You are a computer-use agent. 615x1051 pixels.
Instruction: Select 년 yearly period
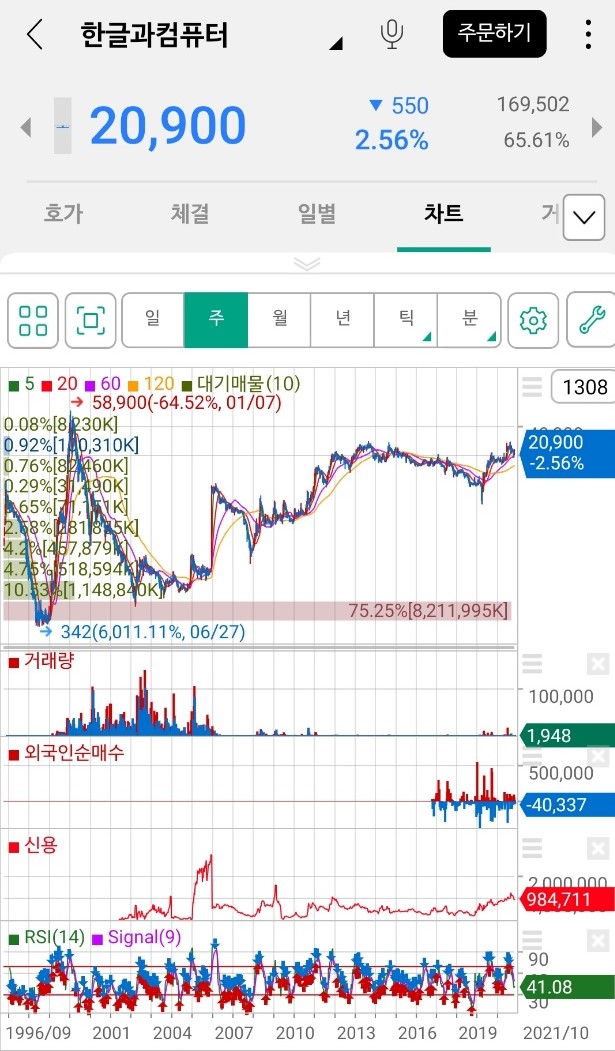coord(342,320)
